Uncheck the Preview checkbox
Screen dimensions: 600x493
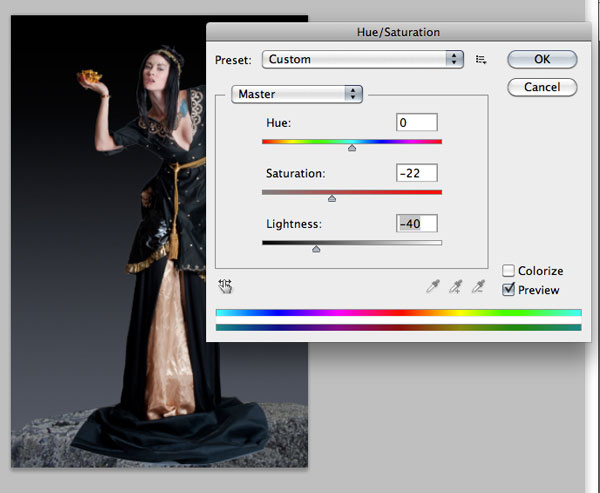tap(509, 290)
